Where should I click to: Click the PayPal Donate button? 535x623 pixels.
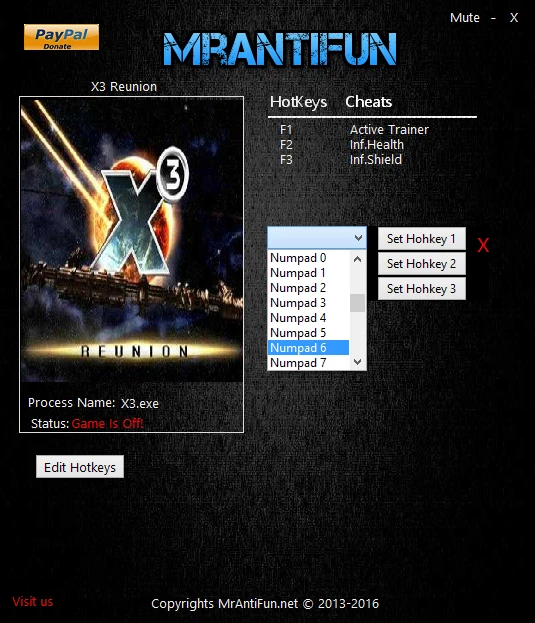pyautogui.click(x=61, y=37)
